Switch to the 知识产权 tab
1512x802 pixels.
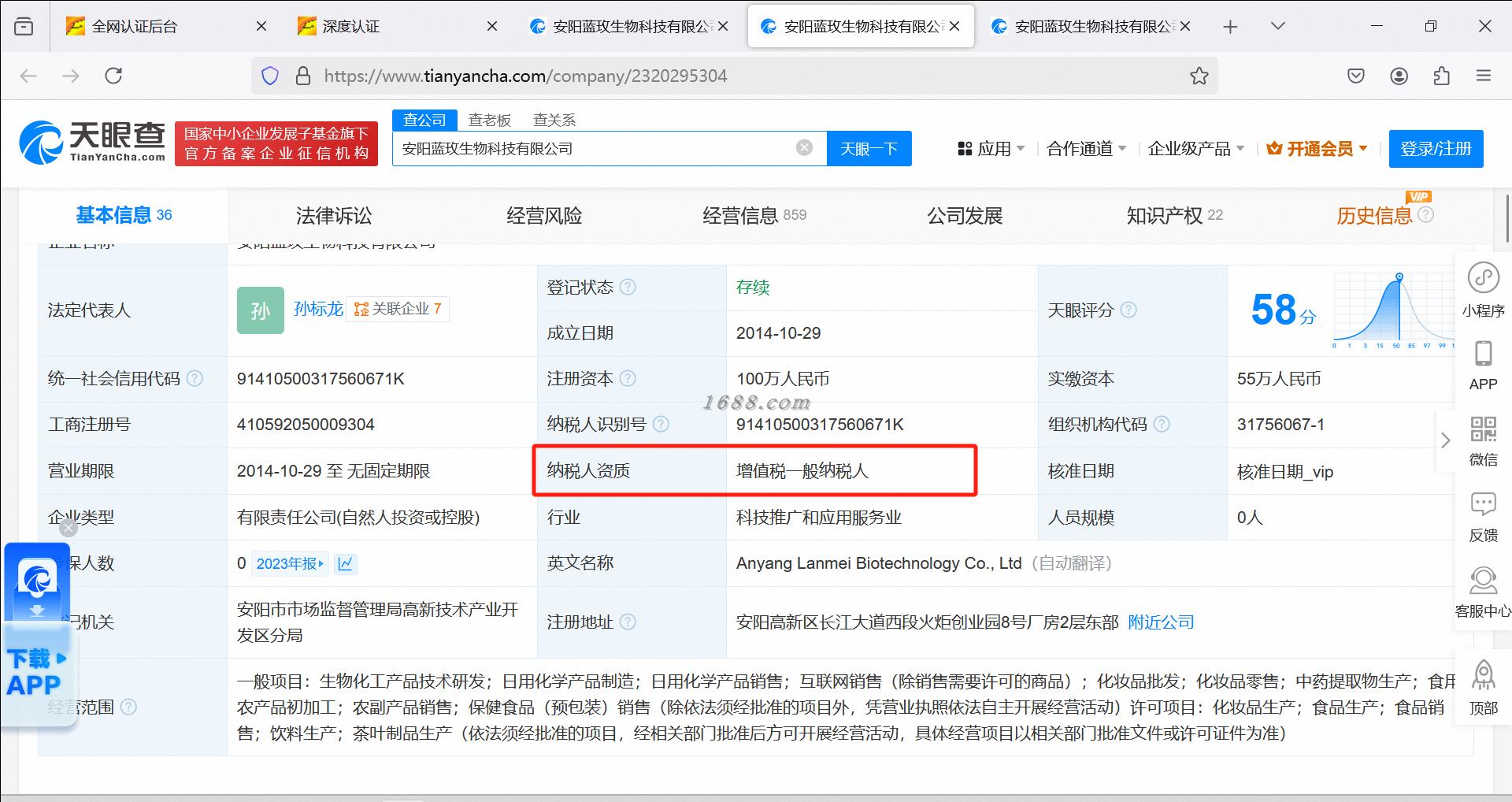click(1175, 216)
